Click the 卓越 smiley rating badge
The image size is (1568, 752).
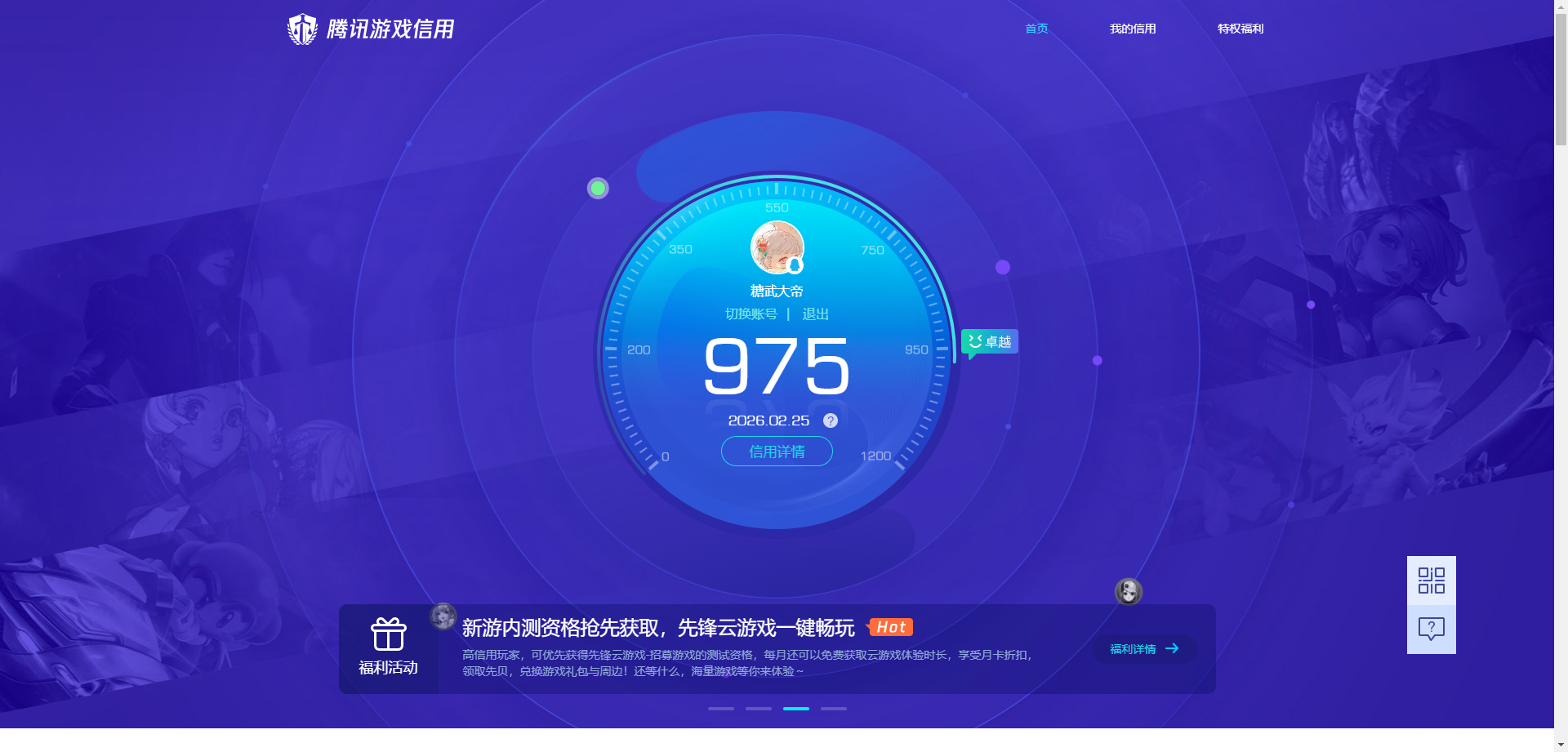(x=990, y=341)
